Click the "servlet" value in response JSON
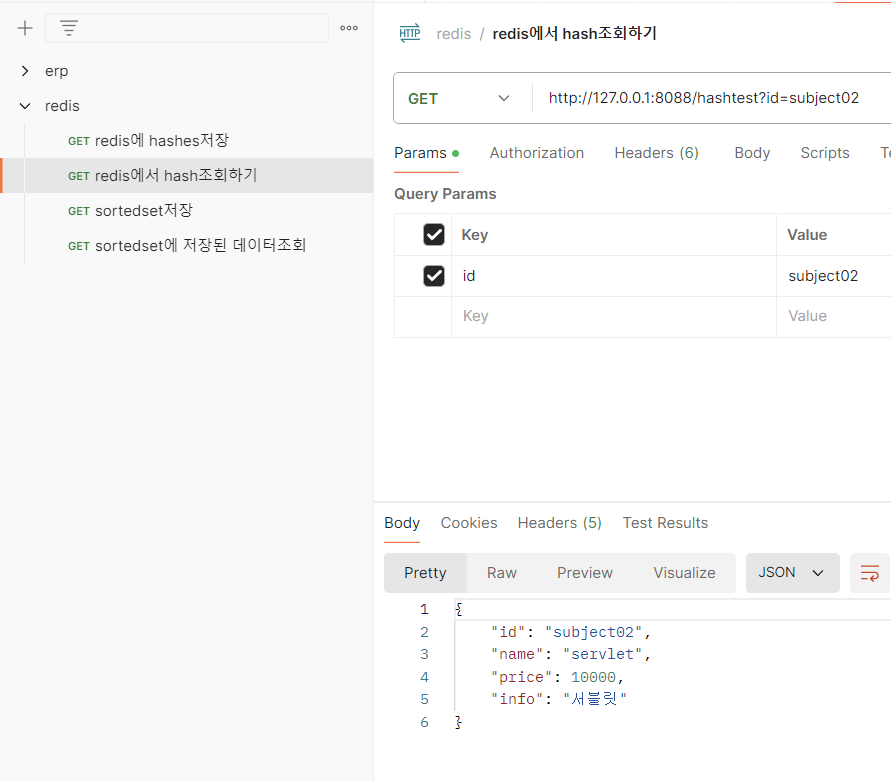891x781 pixels. 602,654
